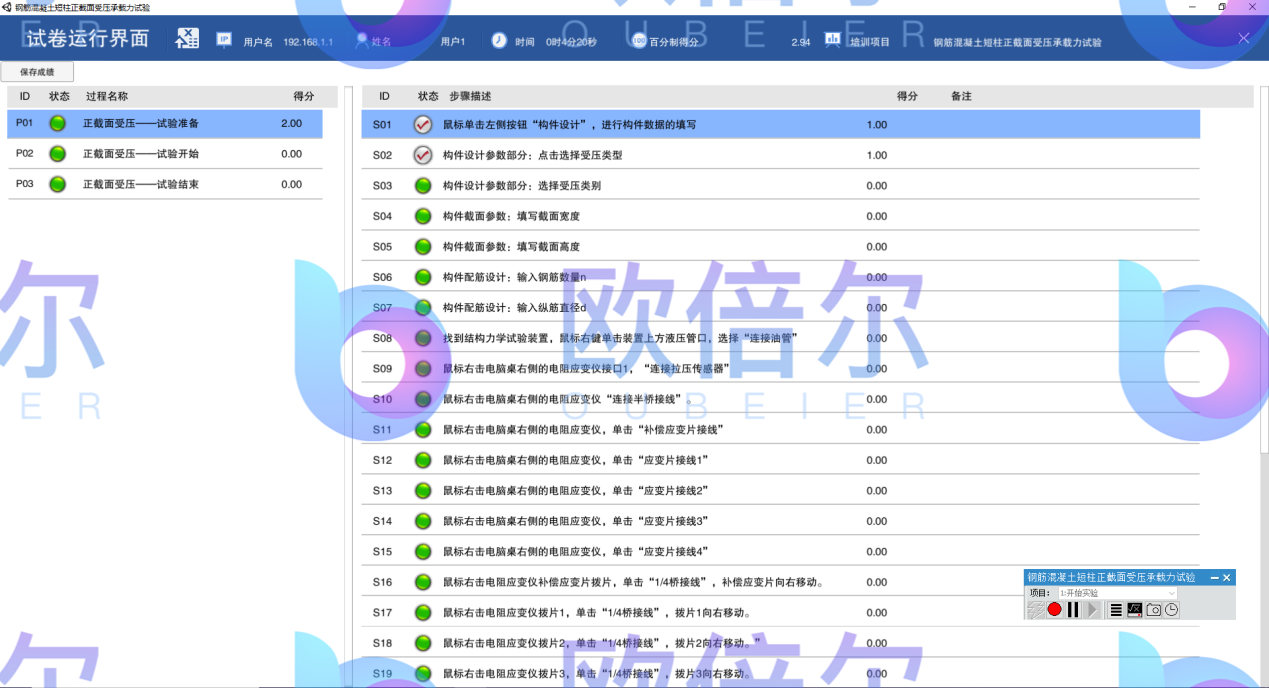Select process row 正截面受压——试验准备

coord(165,124)
